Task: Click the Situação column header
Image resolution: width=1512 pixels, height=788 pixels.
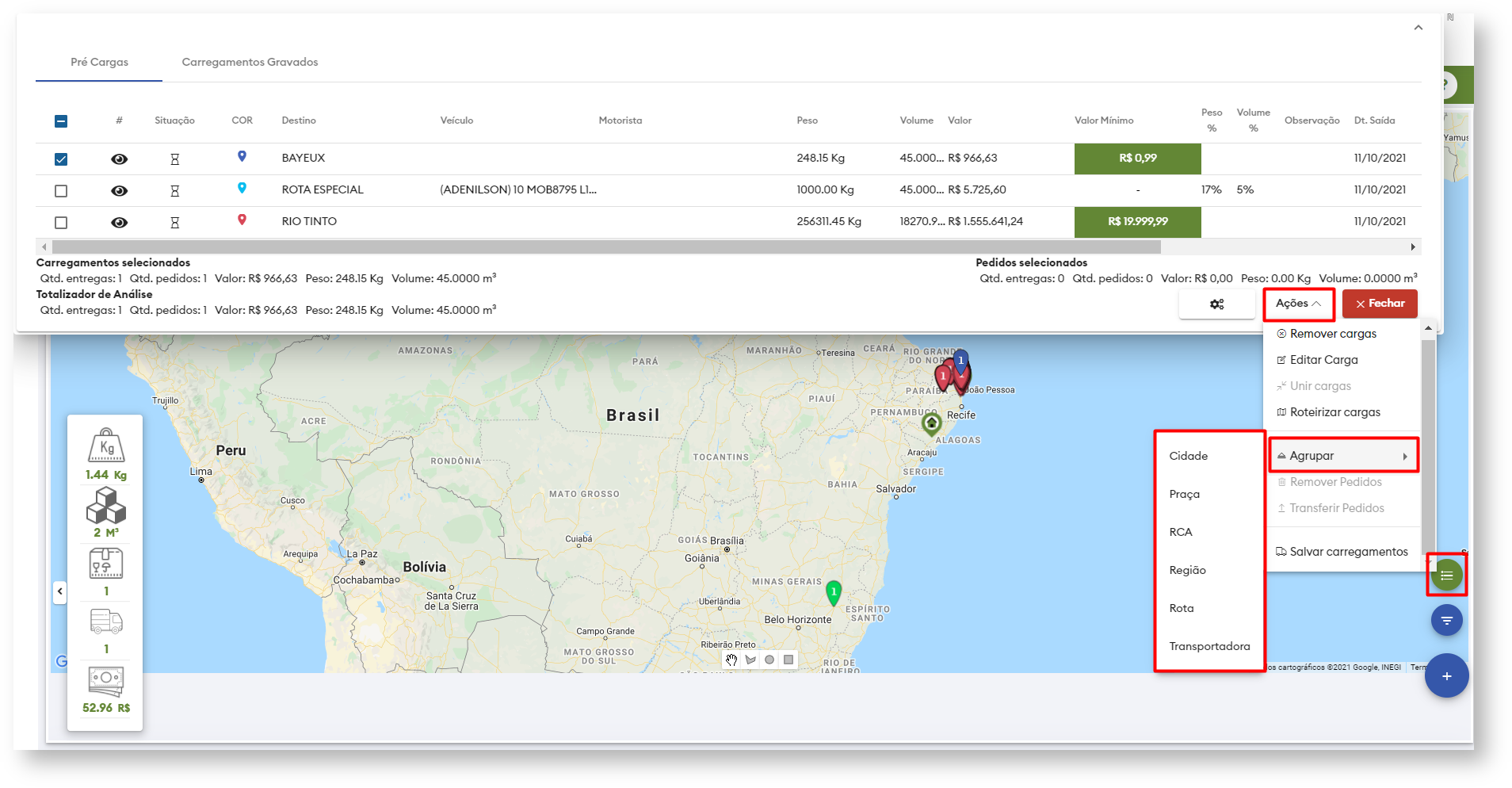Action: (x=174, y=120)
